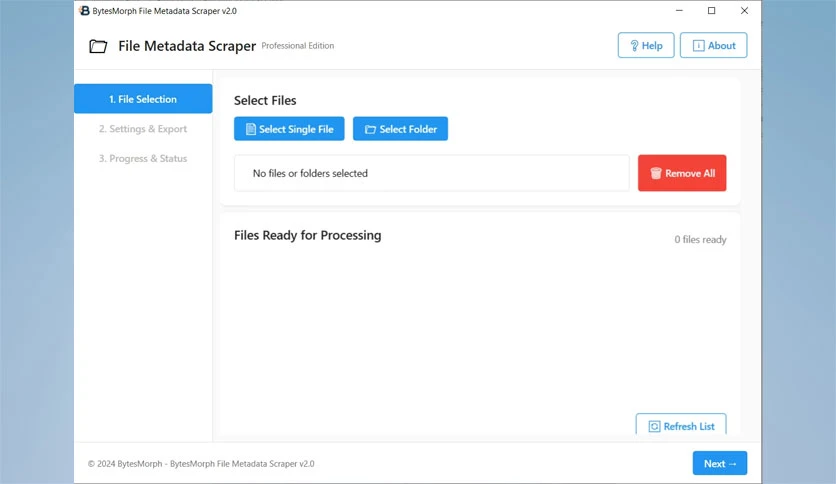
Task: Remove all selected files
Action: click(682, 173)
